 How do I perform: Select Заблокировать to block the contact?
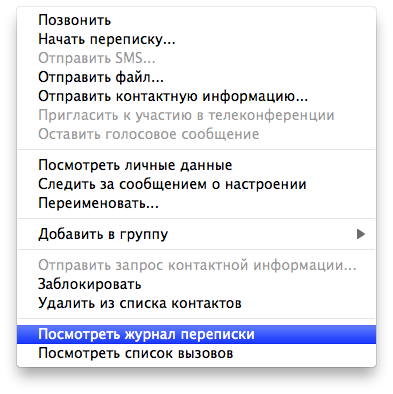coord(196,284)
